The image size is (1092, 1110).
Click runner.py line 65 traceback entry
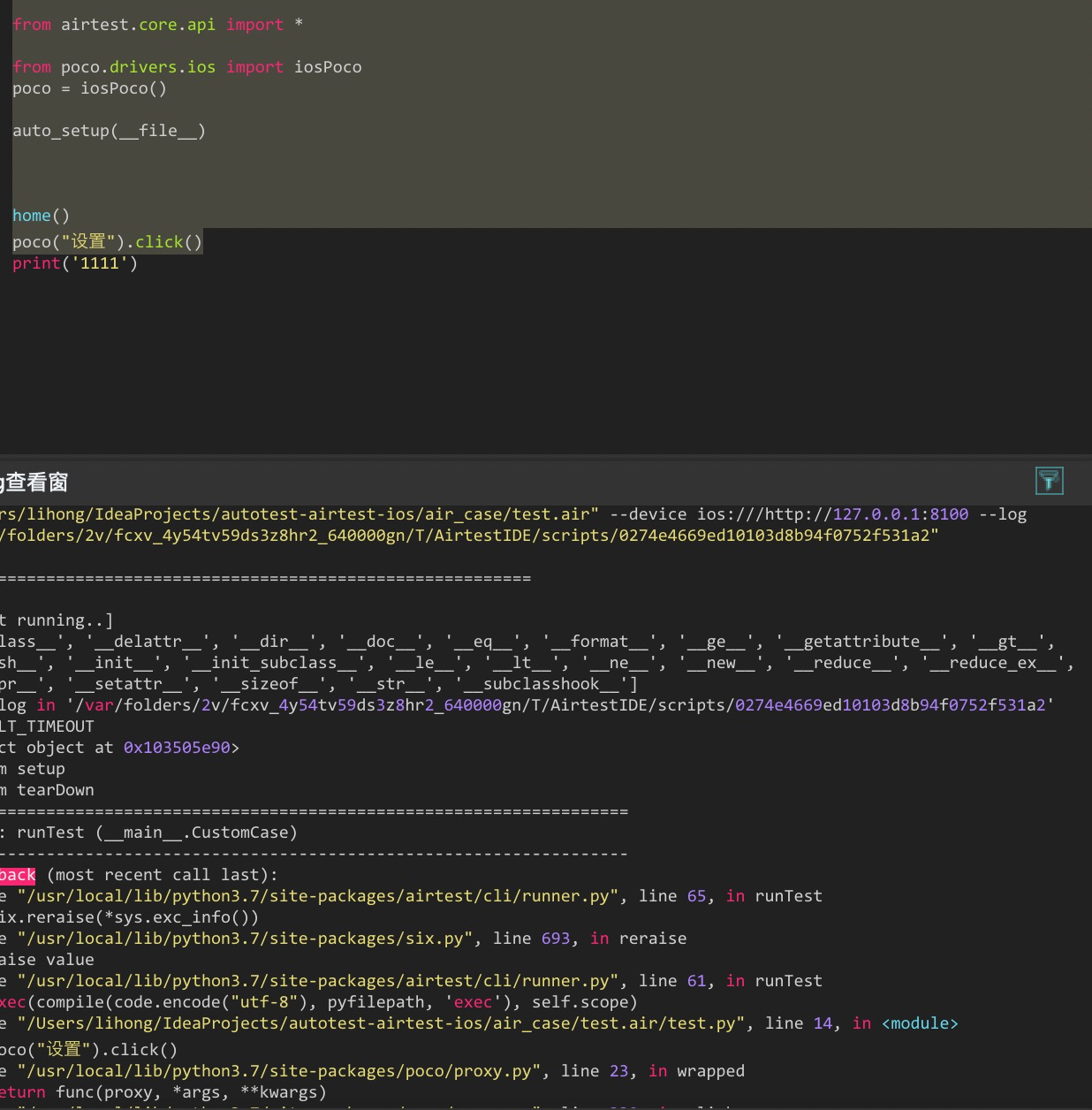[x=411, y=896]
